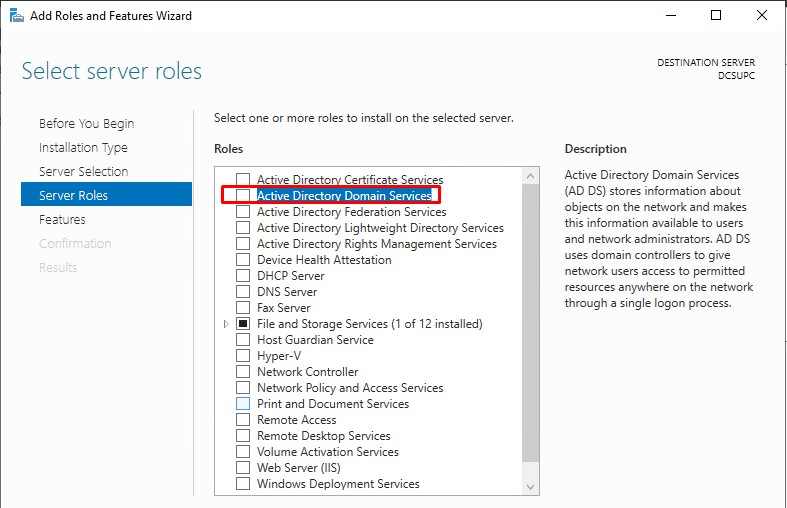Image resolution: width=787 pixels, height=508 pixels.
Task: Open the Features wizard page
Action: (x=62, y=220)
